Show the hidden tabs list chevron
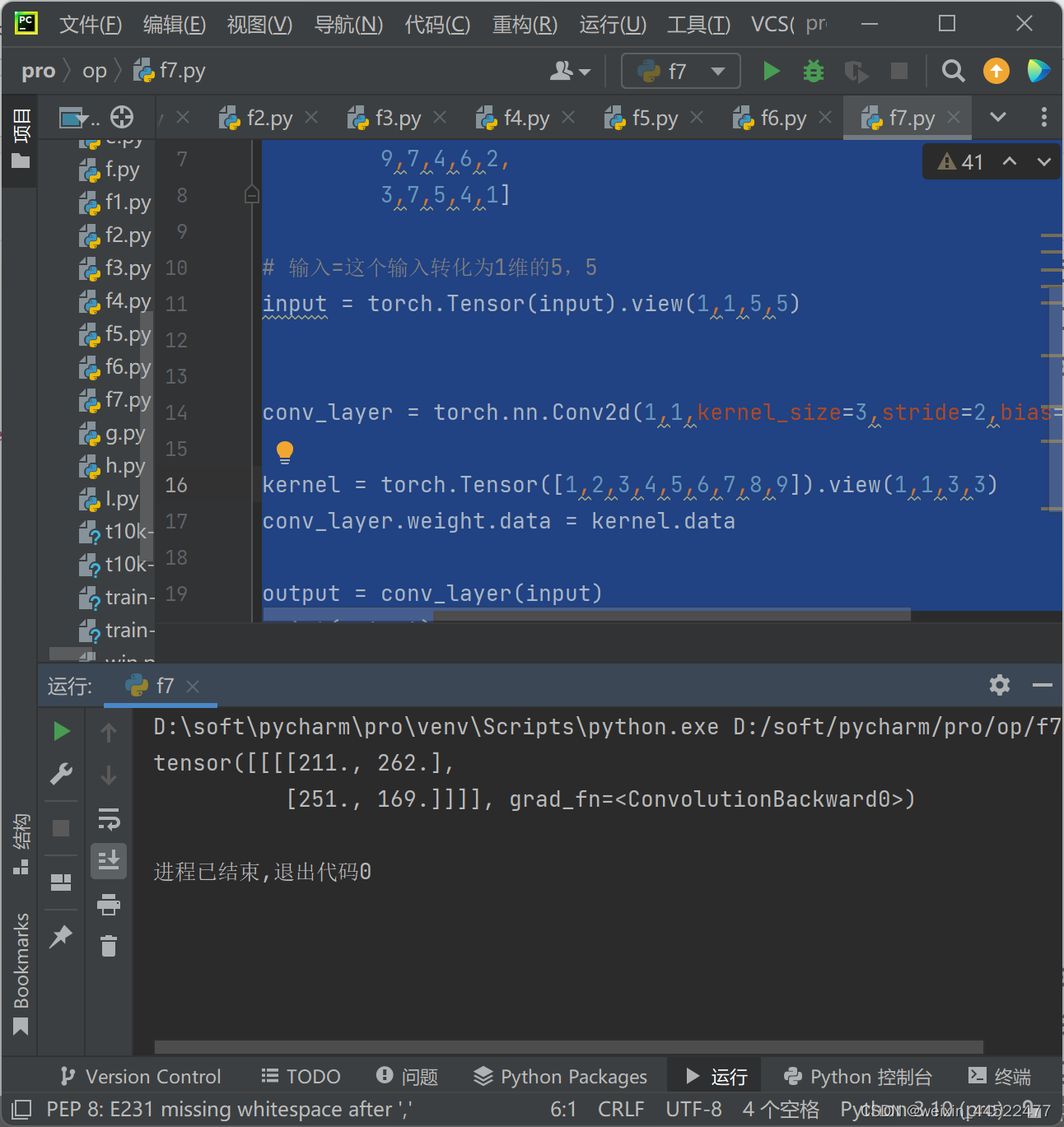 (x=998, y=118)
